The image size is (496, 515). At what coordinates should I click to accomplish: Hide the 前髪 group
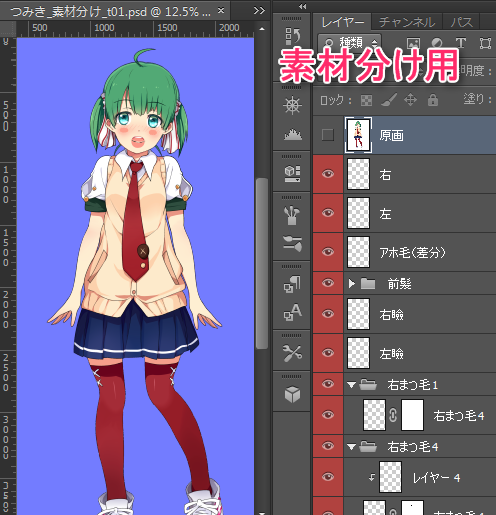[328, 283]
